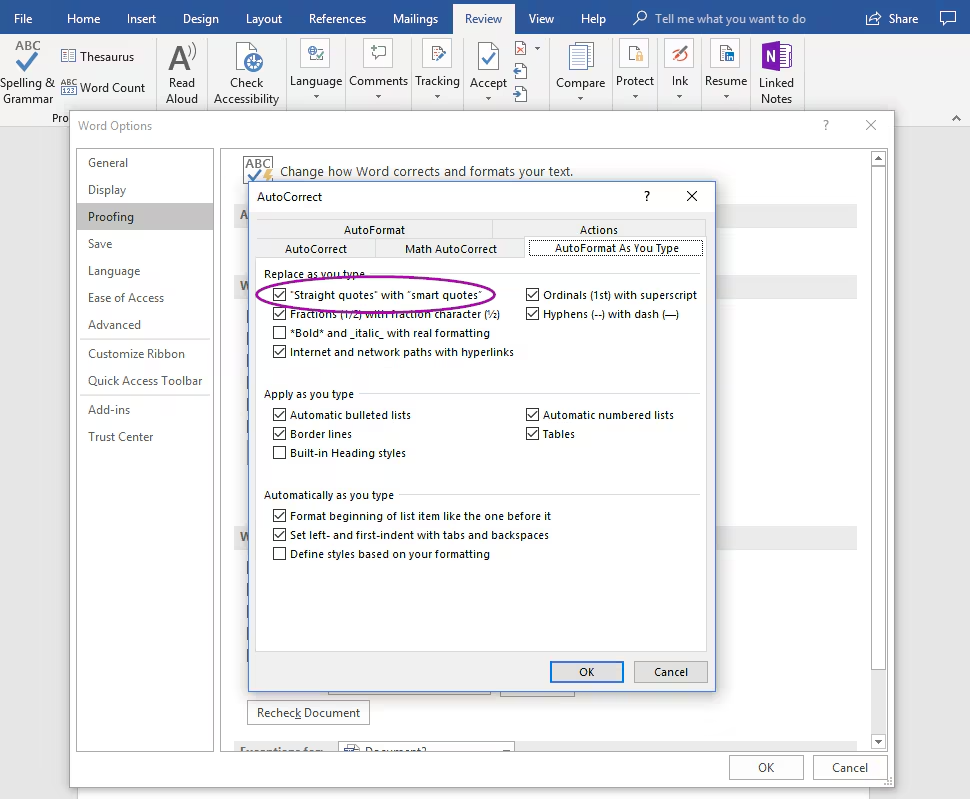Enable Define styles based on your formatting

pyautogui.click(x=280, y=554)
